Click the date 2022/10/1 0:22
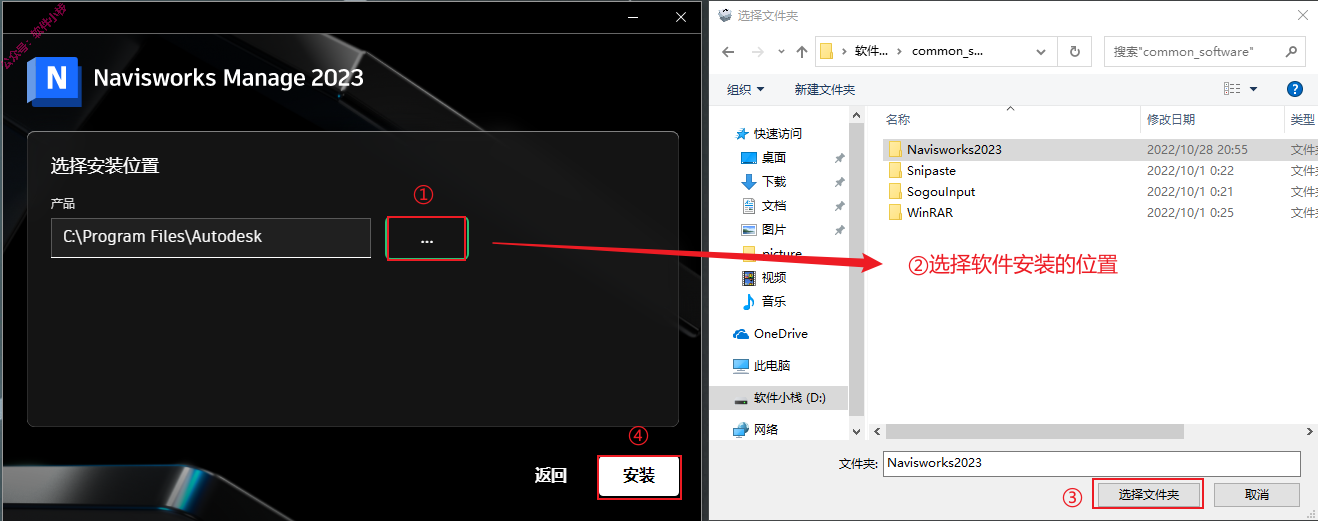The height and width of the screenshot is (521, 1318). pos(1190,170)
